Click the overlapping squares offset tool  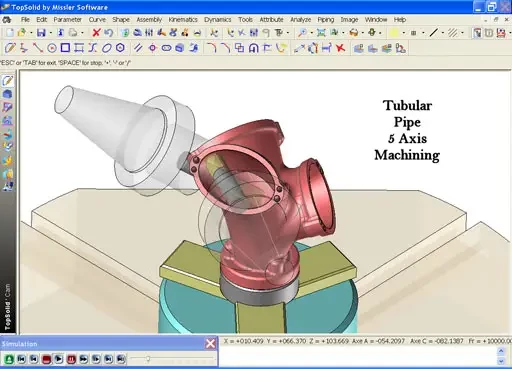click(239, 48)
